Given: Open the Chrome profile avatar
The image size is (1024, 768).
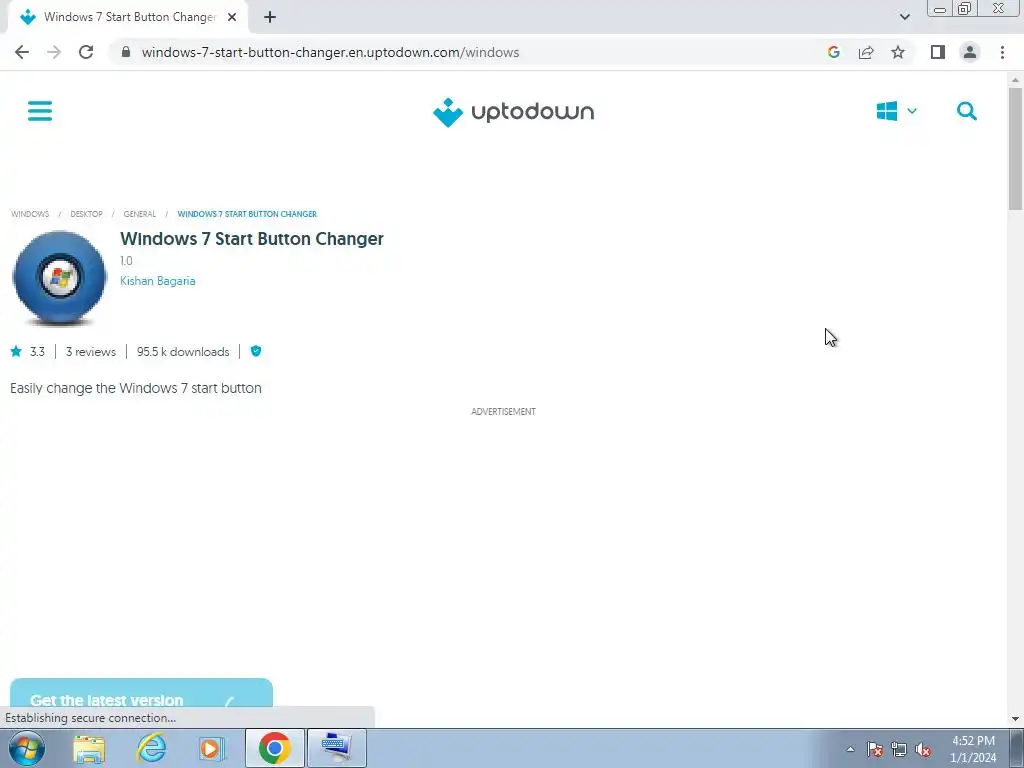Looking at the screenshot, I should pyautogui.click(x=970, y=52).
